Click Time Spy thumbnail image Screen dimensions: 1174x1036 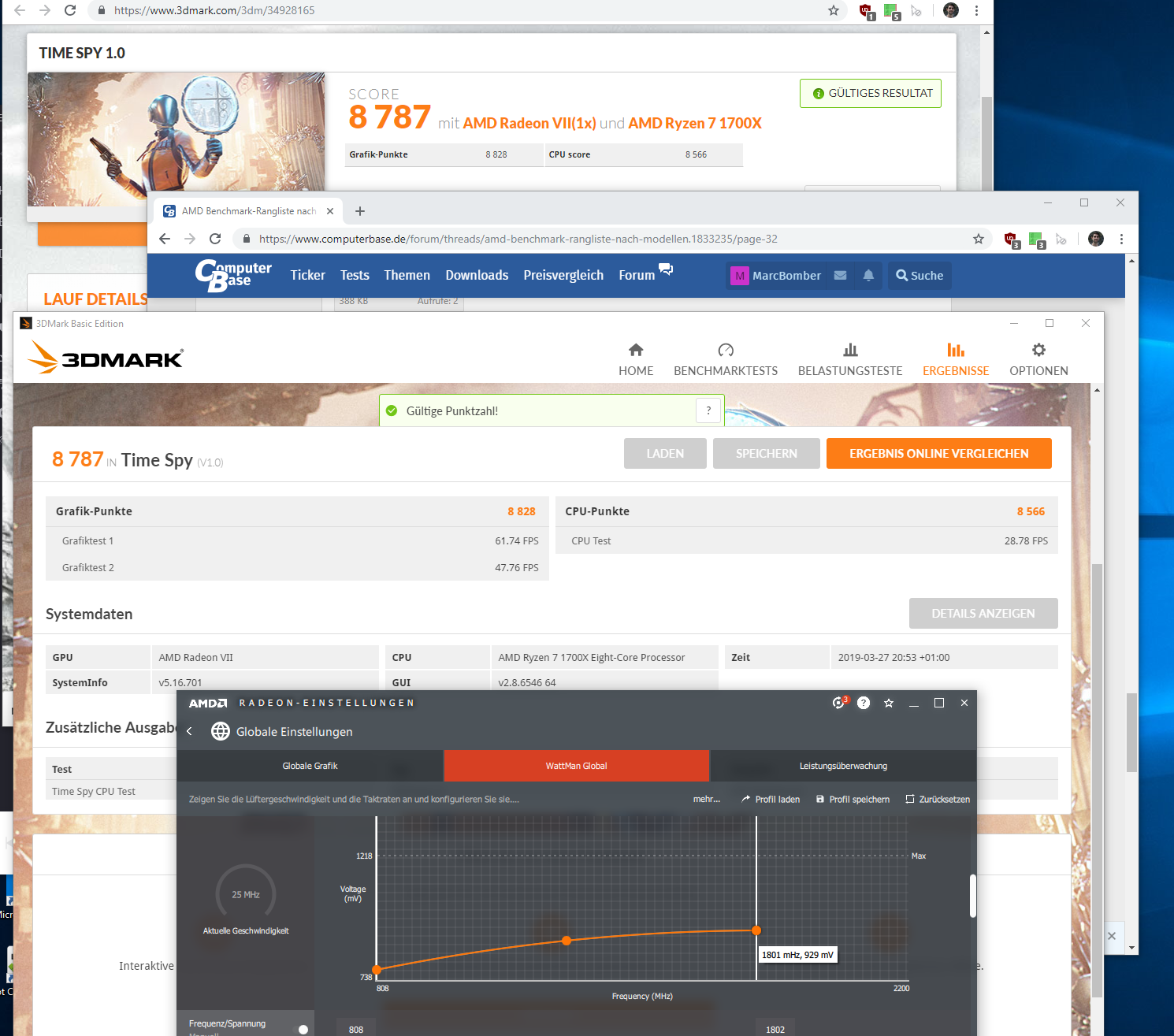(176, 139)
